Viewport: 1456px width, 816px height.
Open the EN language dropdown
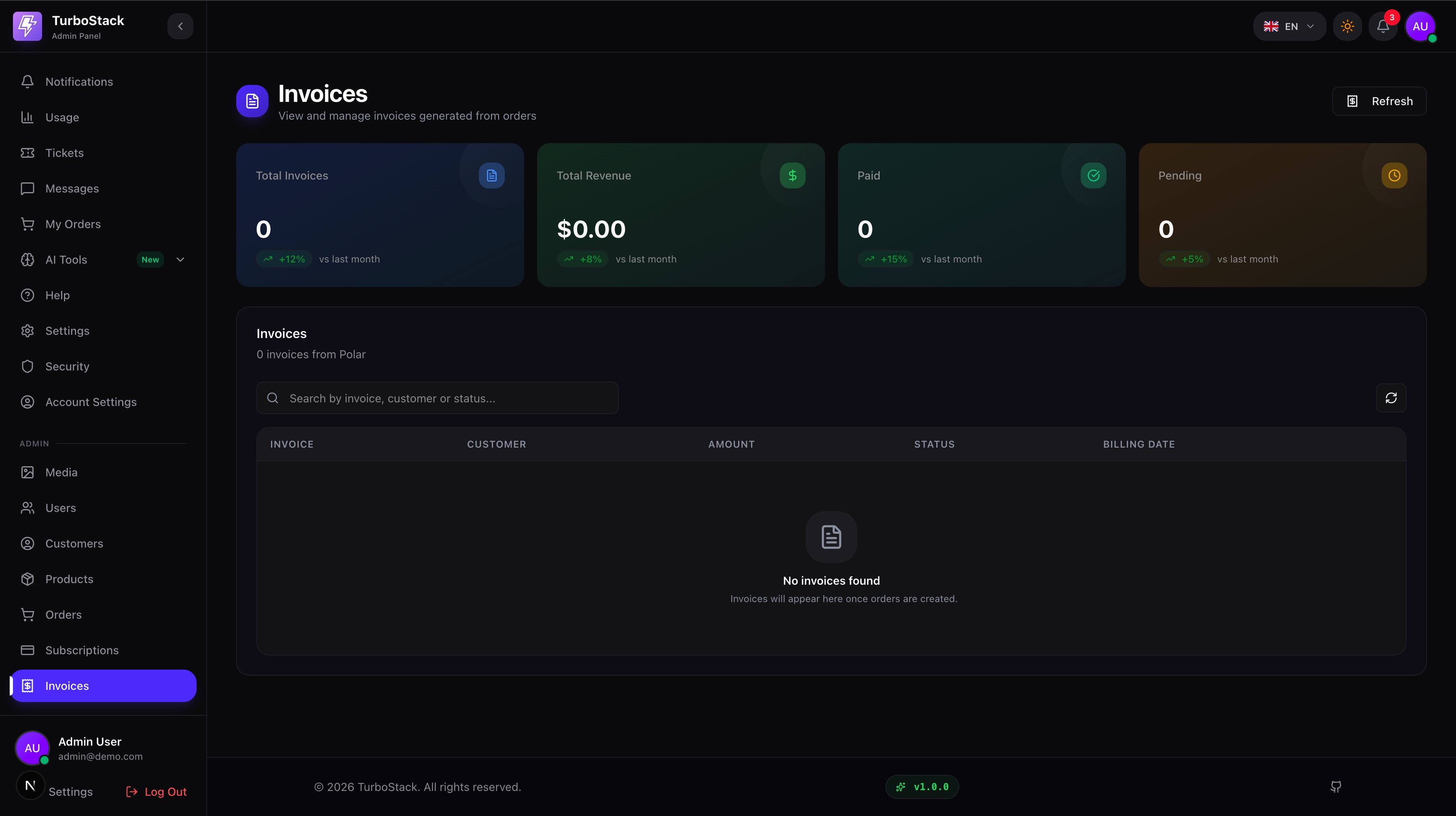tap(1289, 27)
